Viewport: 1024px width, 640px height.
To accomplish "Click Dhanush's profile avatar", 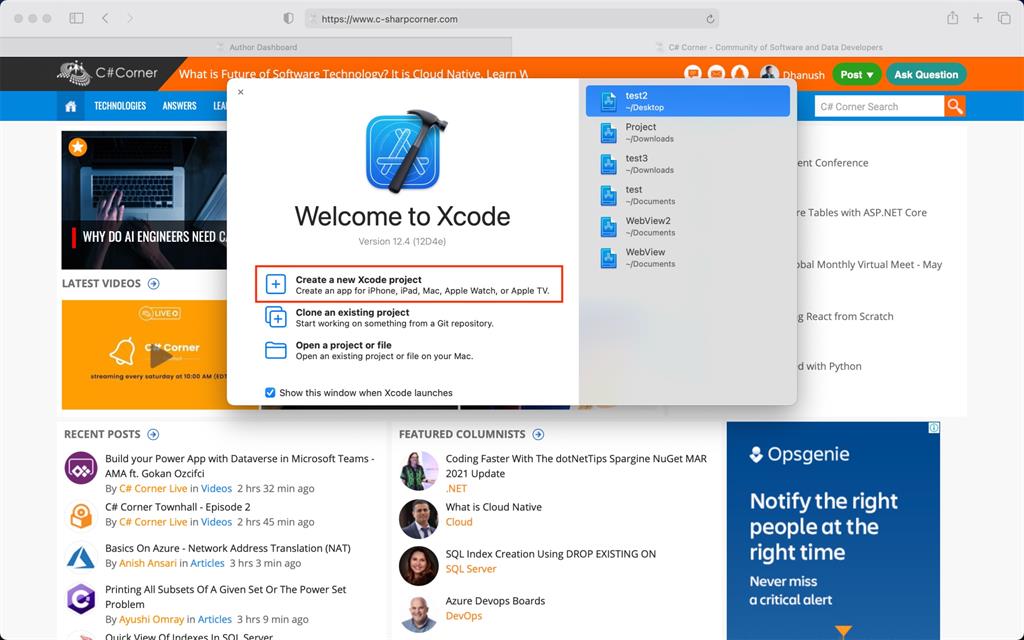I will (x=769, y=74).
